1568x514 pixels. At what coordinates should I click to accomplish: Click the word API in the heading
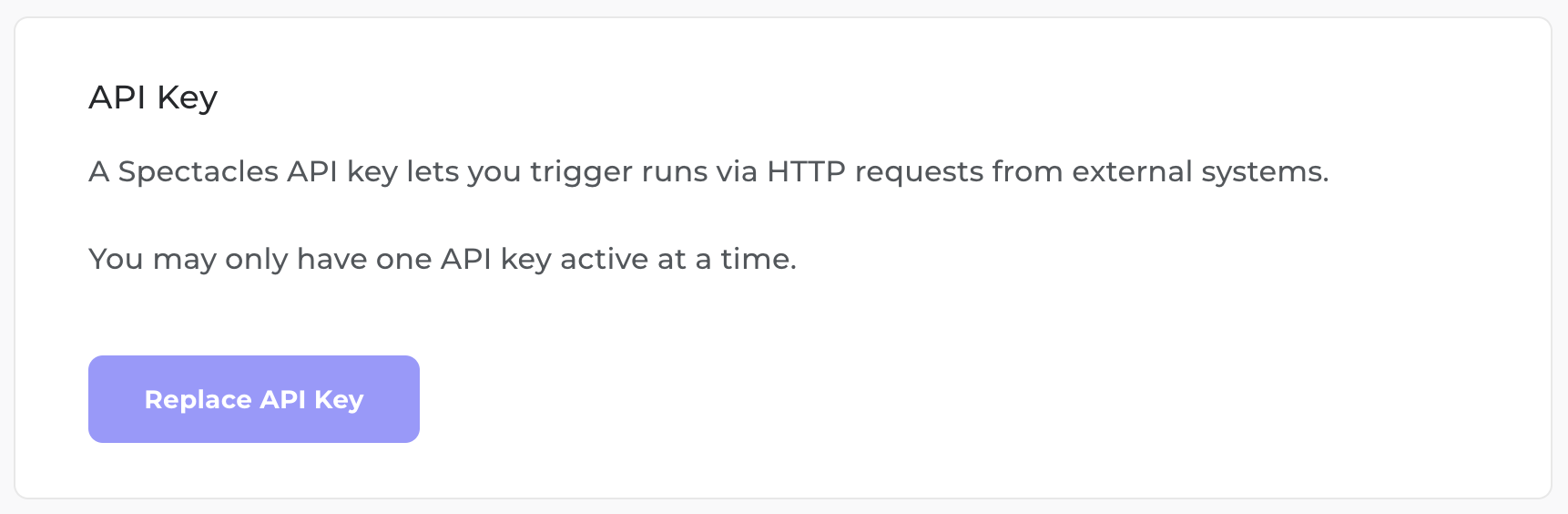point(117,98)
